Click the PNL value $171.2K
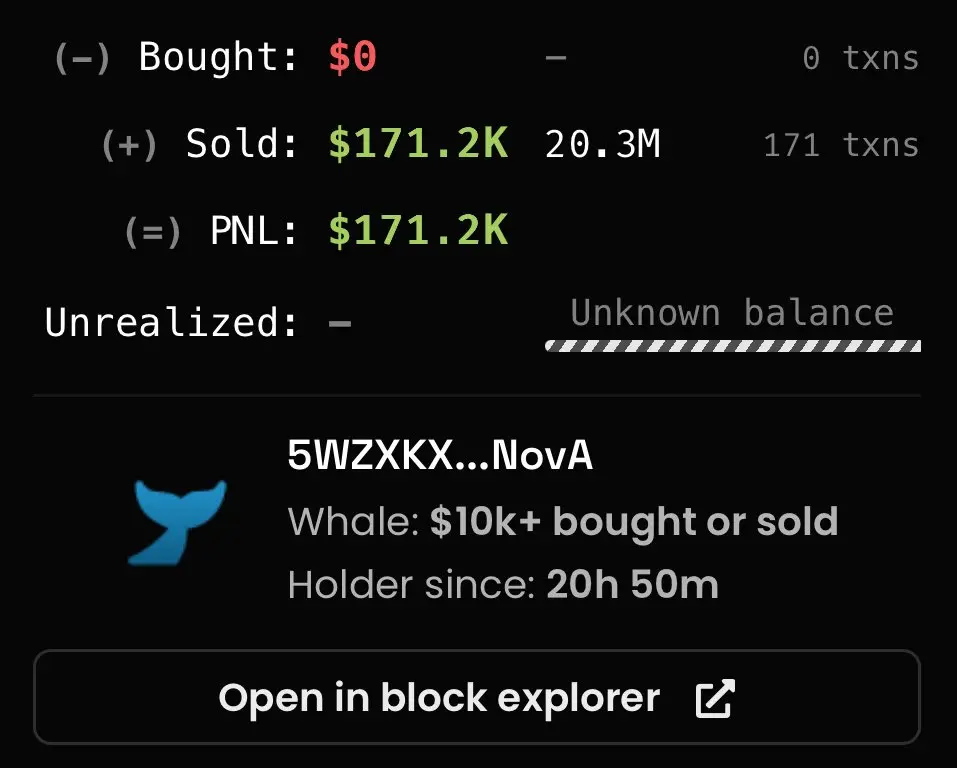957x768 pixels. 418,232
